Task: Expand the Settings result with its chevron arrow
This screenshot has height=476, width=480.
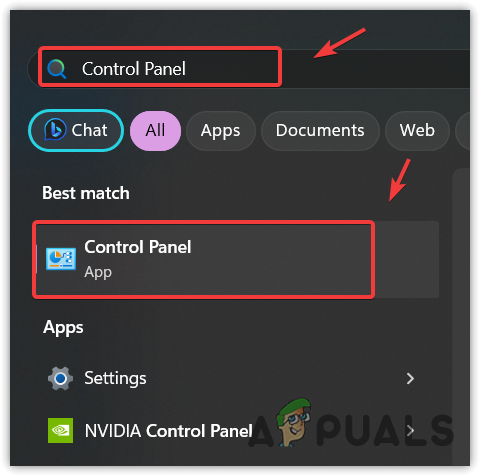Action: click(410, 378)
